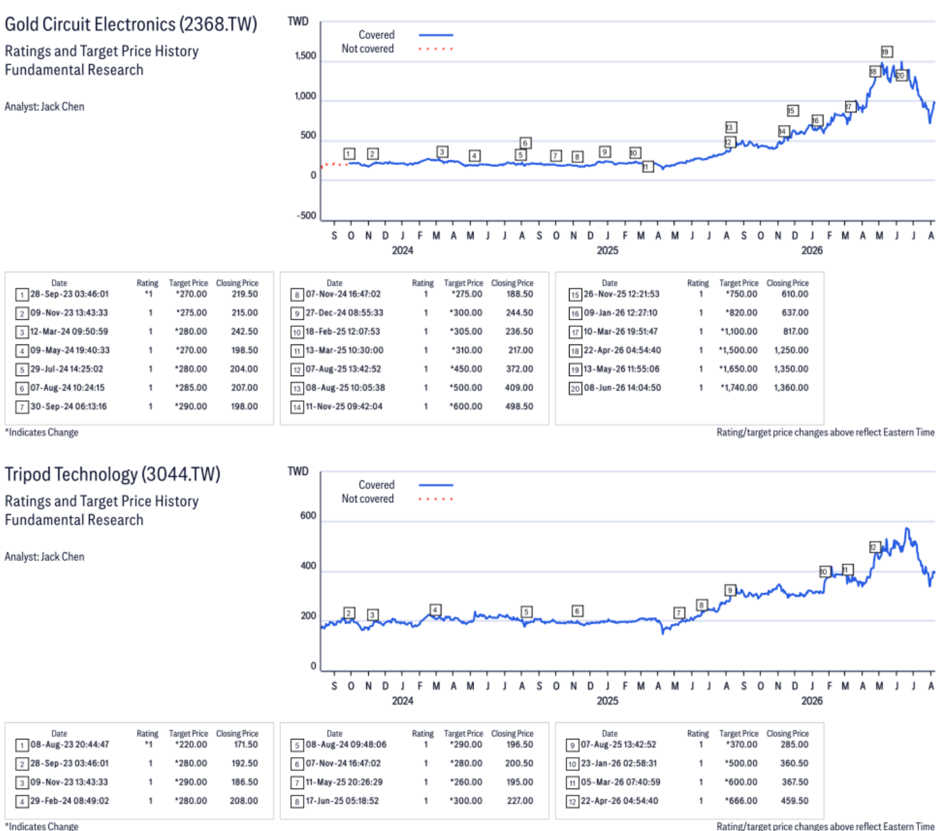Click the closing price 367.50
This screenshot has height=831, width=940.
pyautogui.click(x=794, y=782)
